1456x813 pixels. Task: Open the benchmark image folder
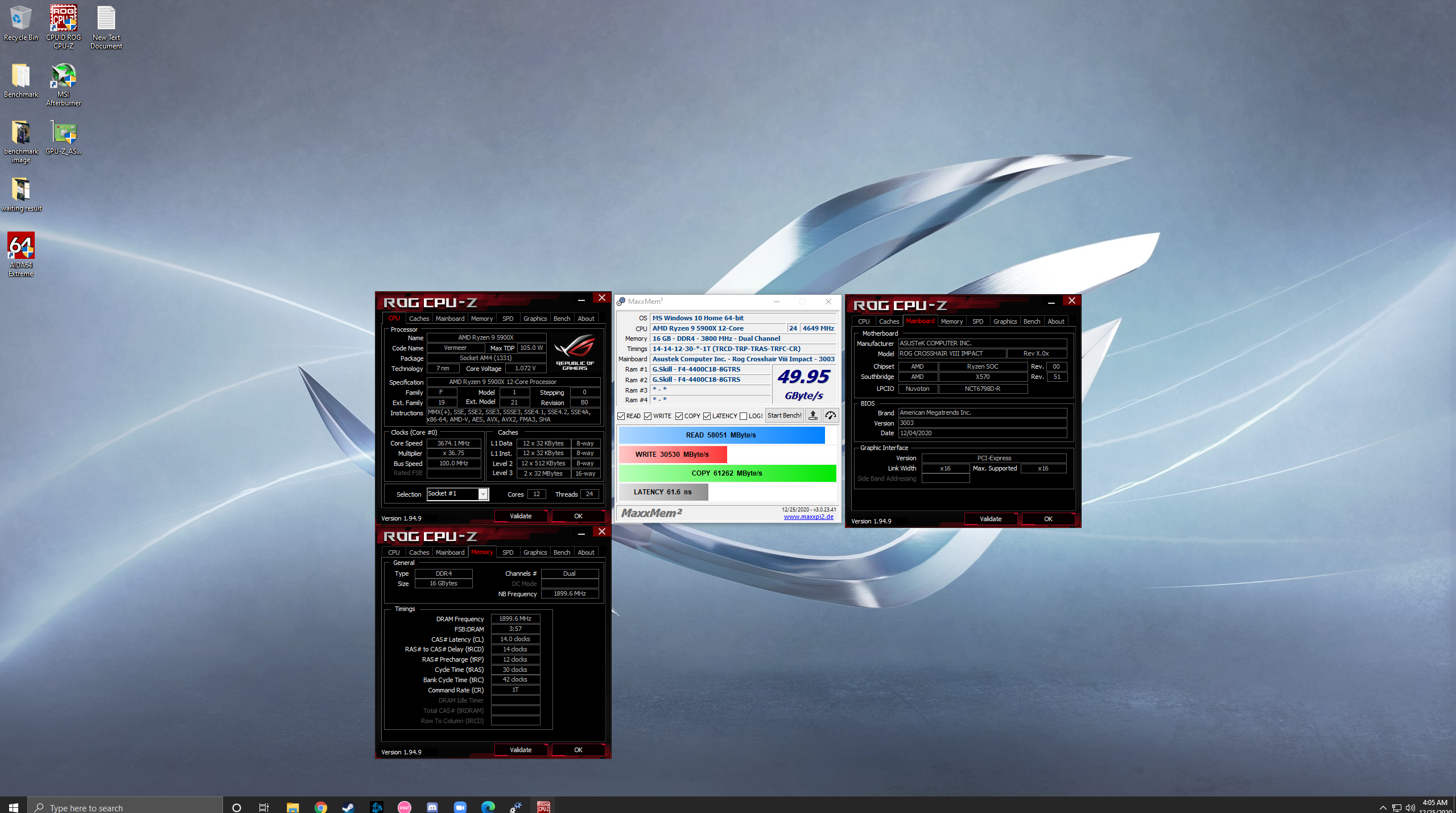(20, 141)
